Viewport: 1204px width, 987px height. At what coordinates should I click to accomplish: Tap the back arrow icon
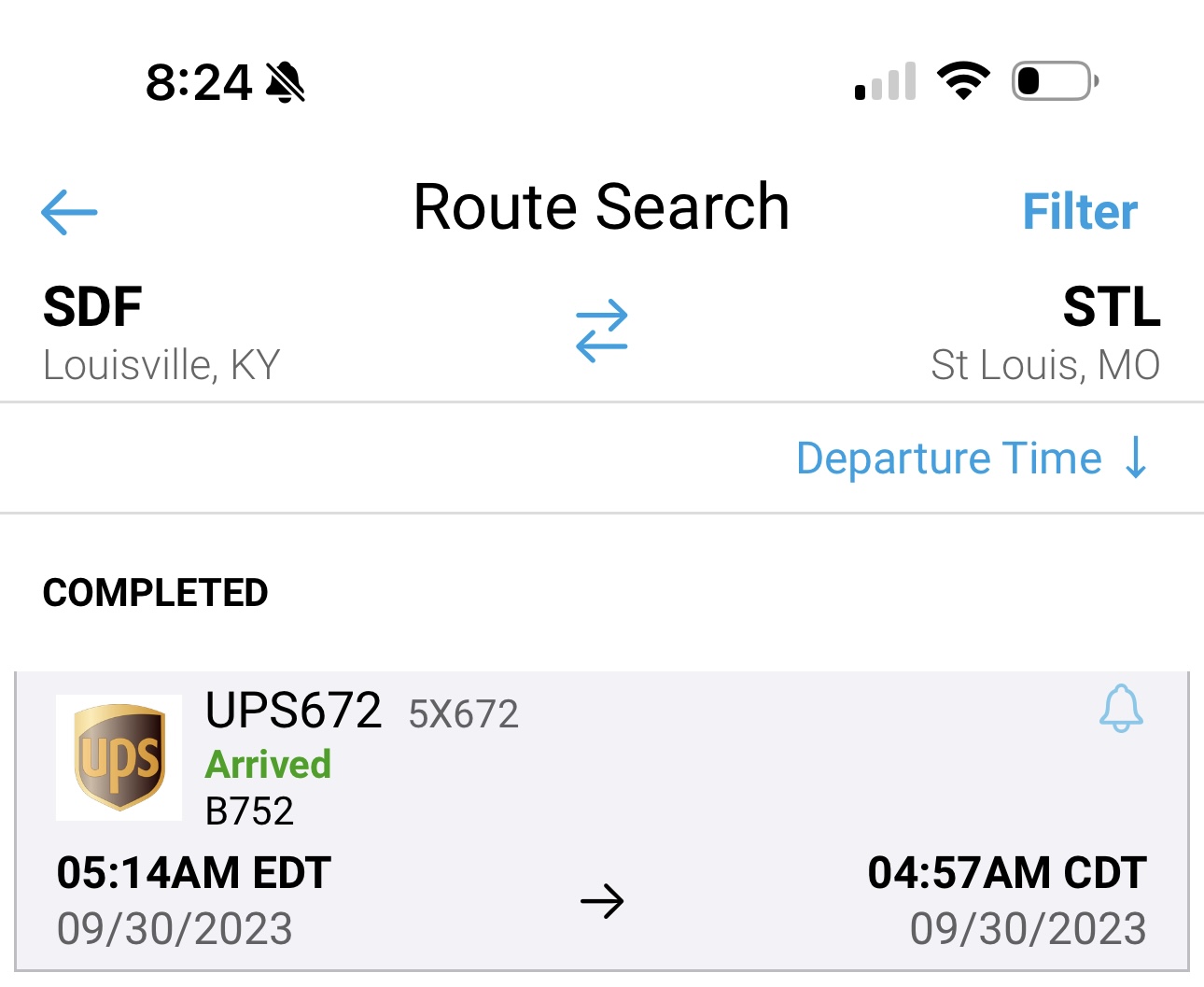pos(70,212)
